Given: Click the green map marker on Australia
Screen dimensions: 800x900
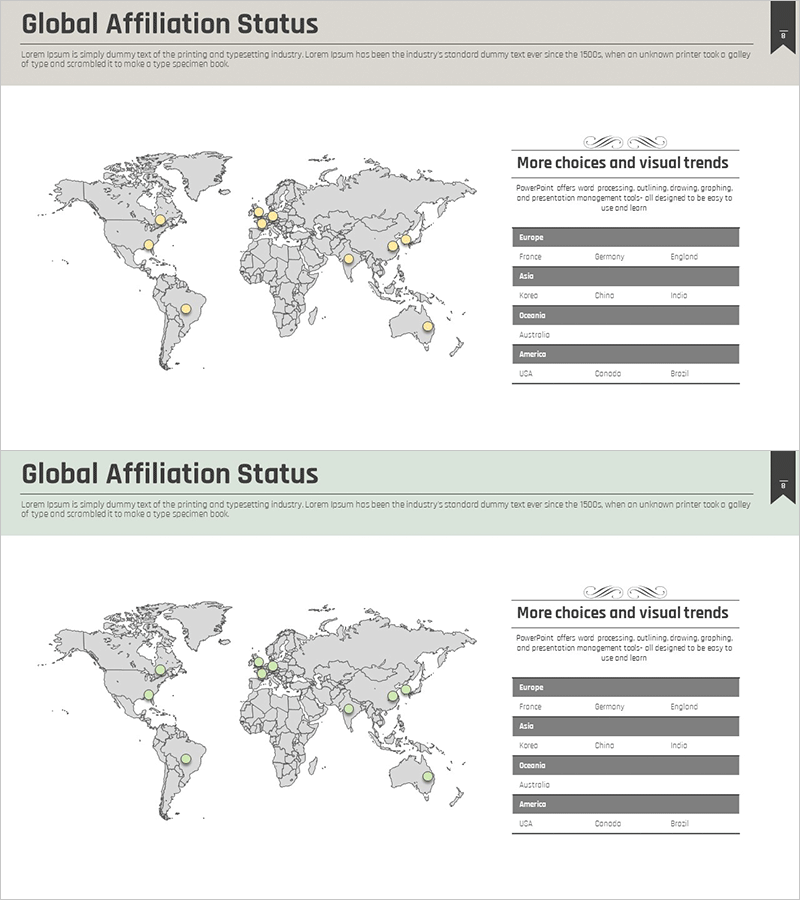Looking at the screenshot, I should point(427,776).
